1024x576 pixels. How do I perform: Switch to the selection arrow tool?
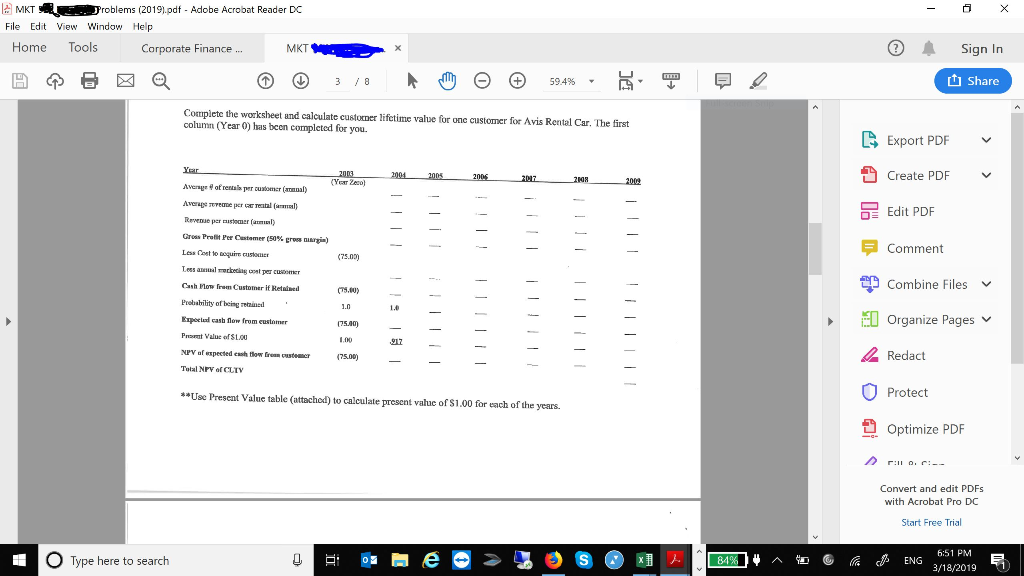coord(413,81)
